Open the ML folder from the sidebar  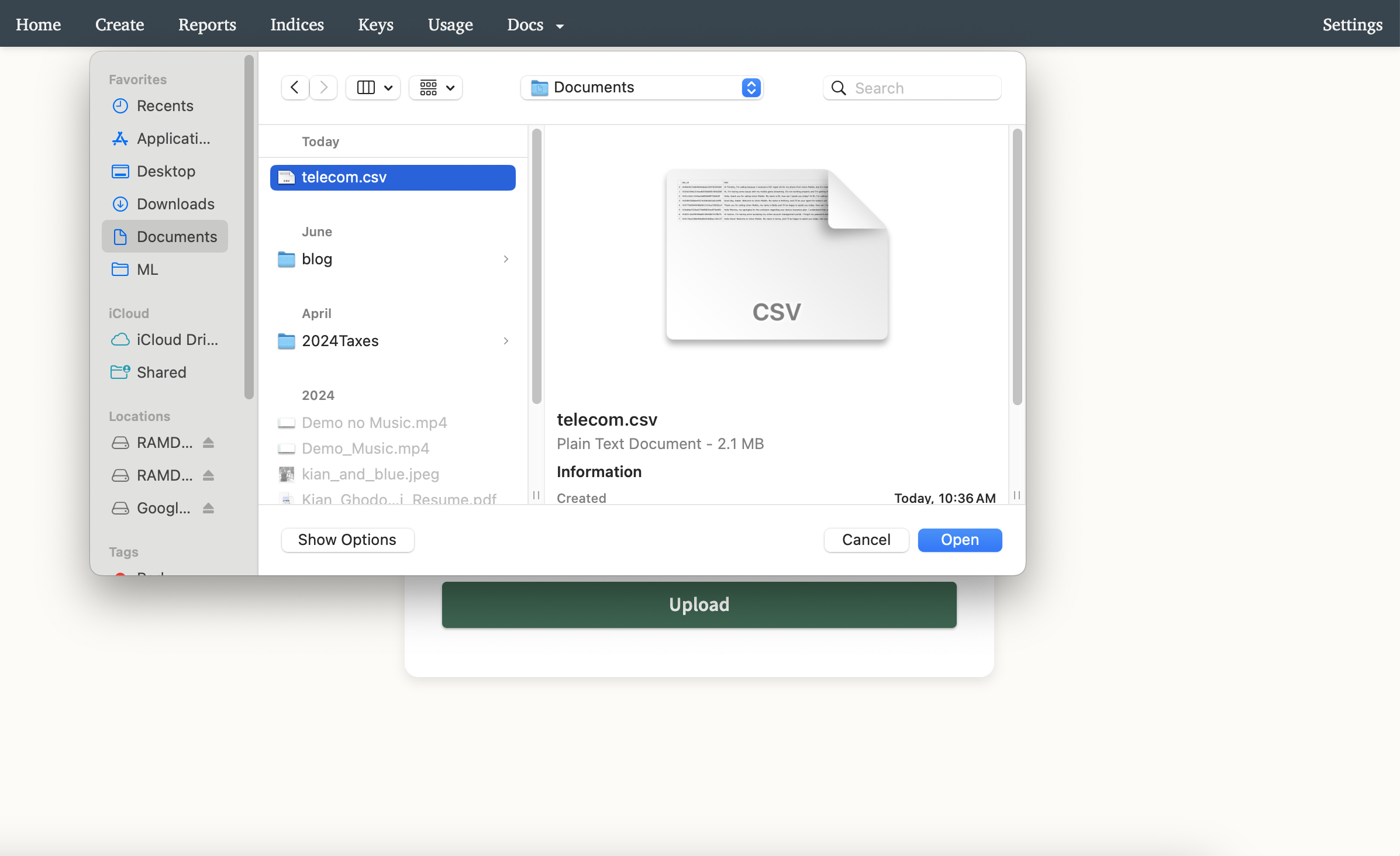click(x=148, y=269)
